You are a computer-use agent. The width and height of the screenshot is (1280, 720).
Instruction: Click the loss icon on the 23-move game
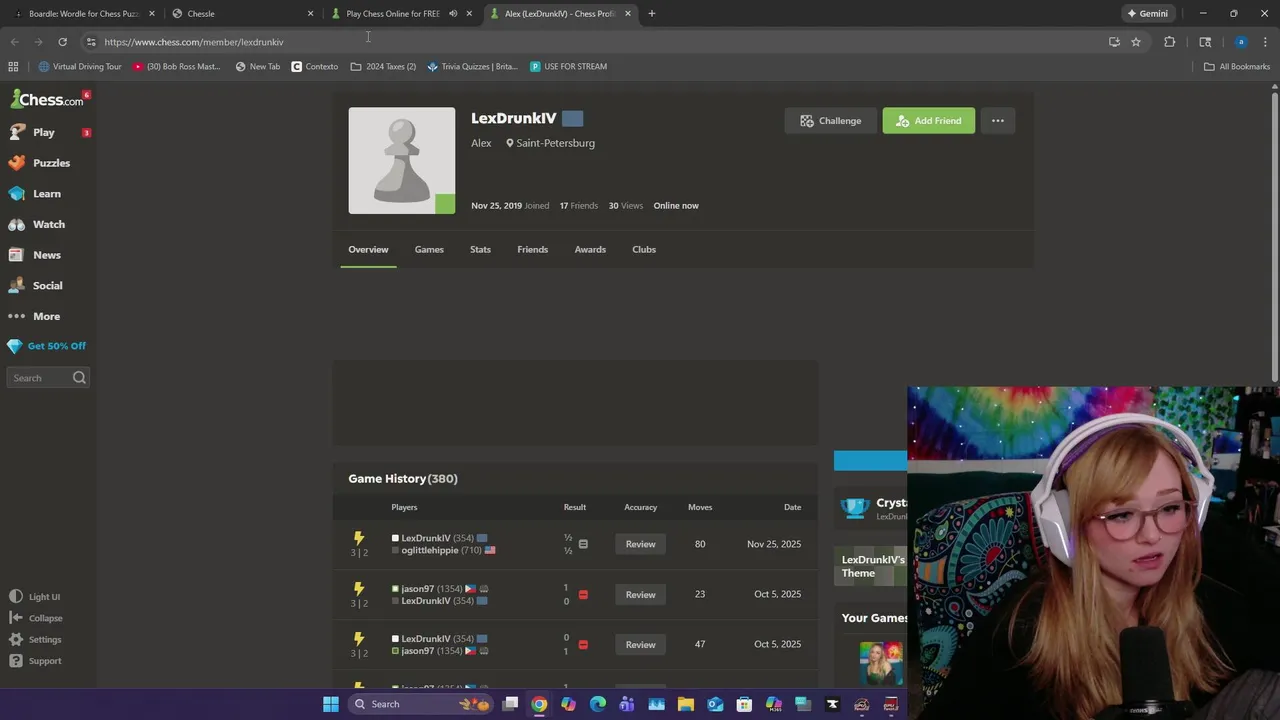point(583,594)
